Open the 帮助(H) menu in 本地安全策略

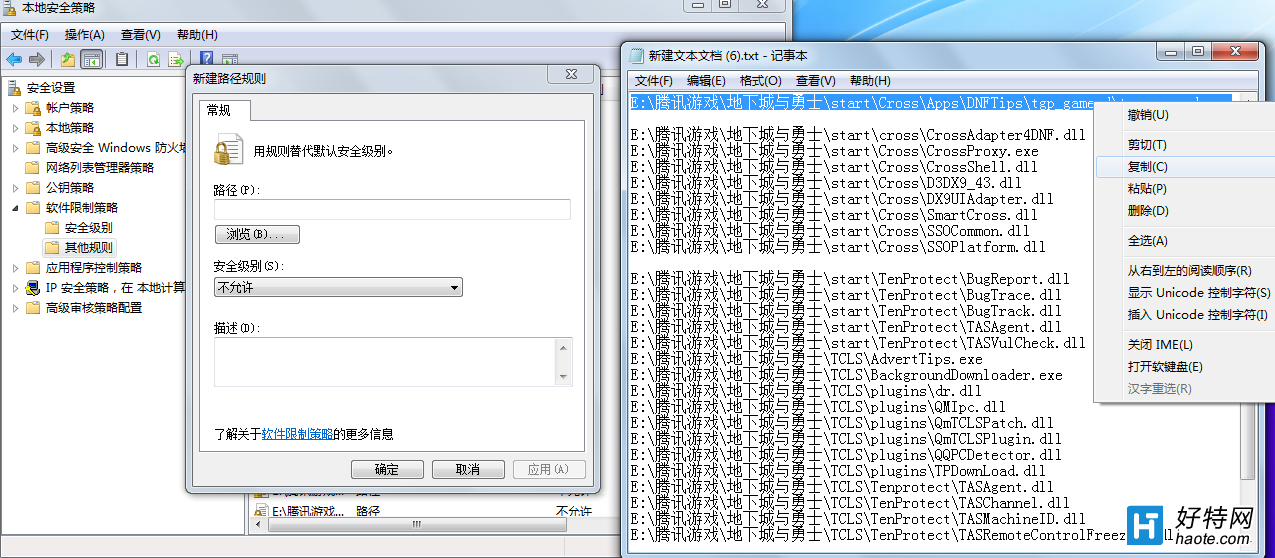(197, 35)
